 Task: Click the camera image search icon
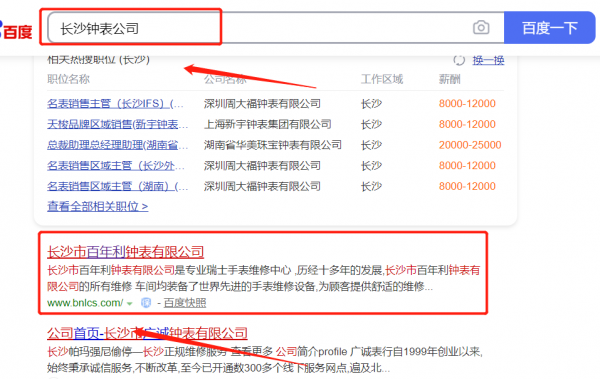(481, 28)
